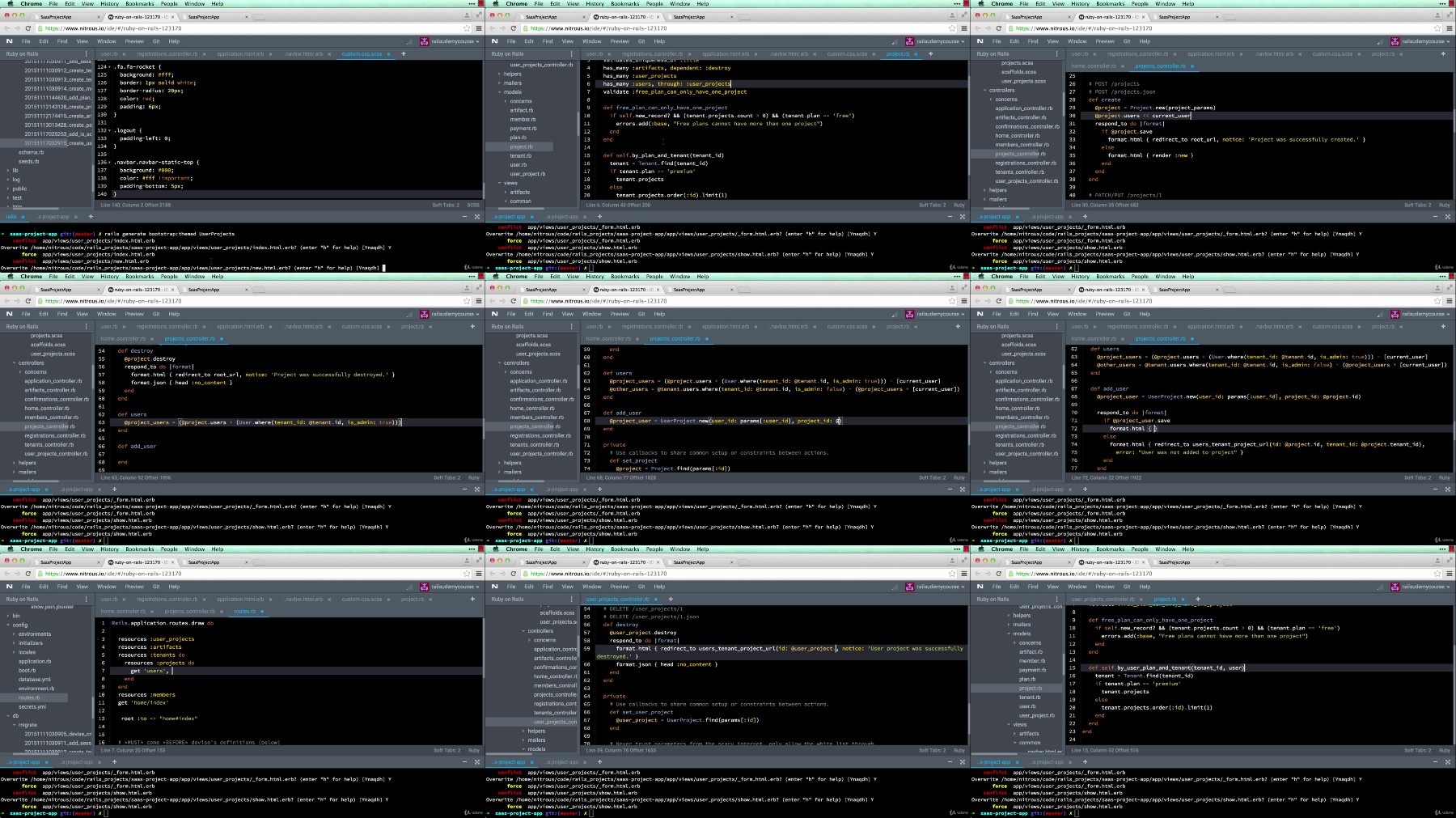Open Apple menu in custom.css.scss window
The width and height of the screenshot is (1456, 818).
point(9,3)
